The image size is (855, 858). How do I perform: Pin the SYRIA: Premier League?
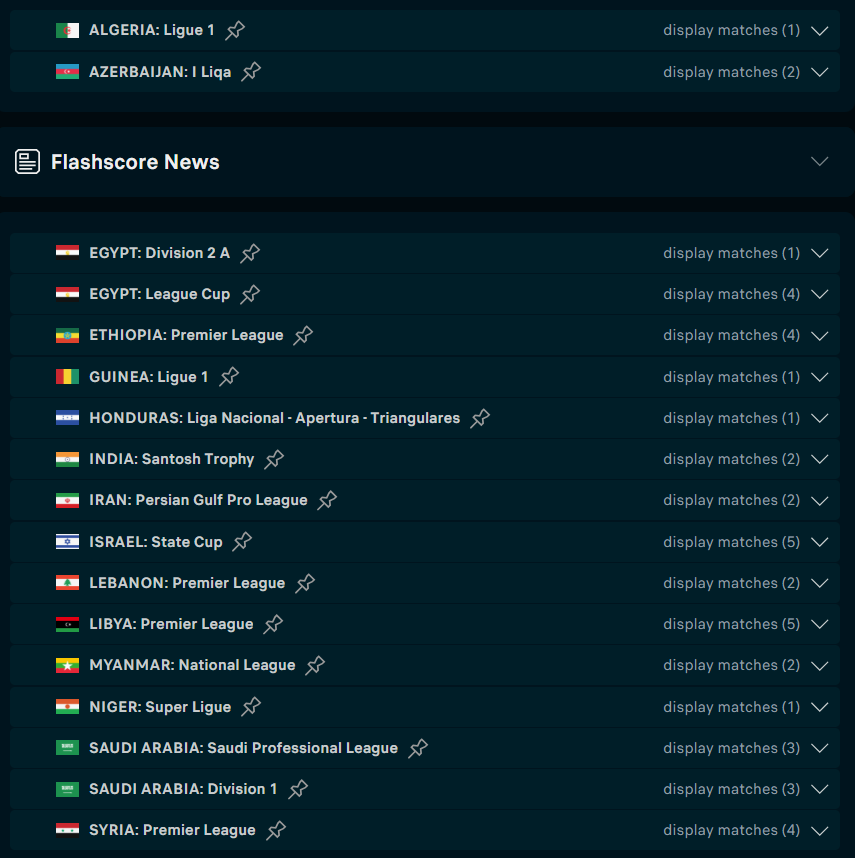point(276,830)
